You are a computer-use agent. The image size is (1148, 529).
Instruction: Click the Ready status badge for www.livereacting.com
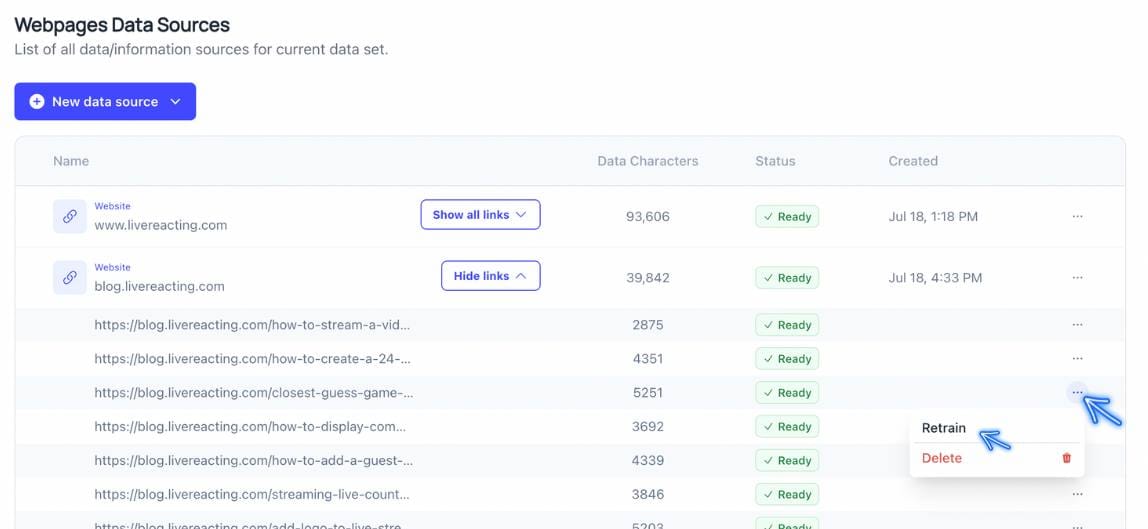click(x=787, y=217)
